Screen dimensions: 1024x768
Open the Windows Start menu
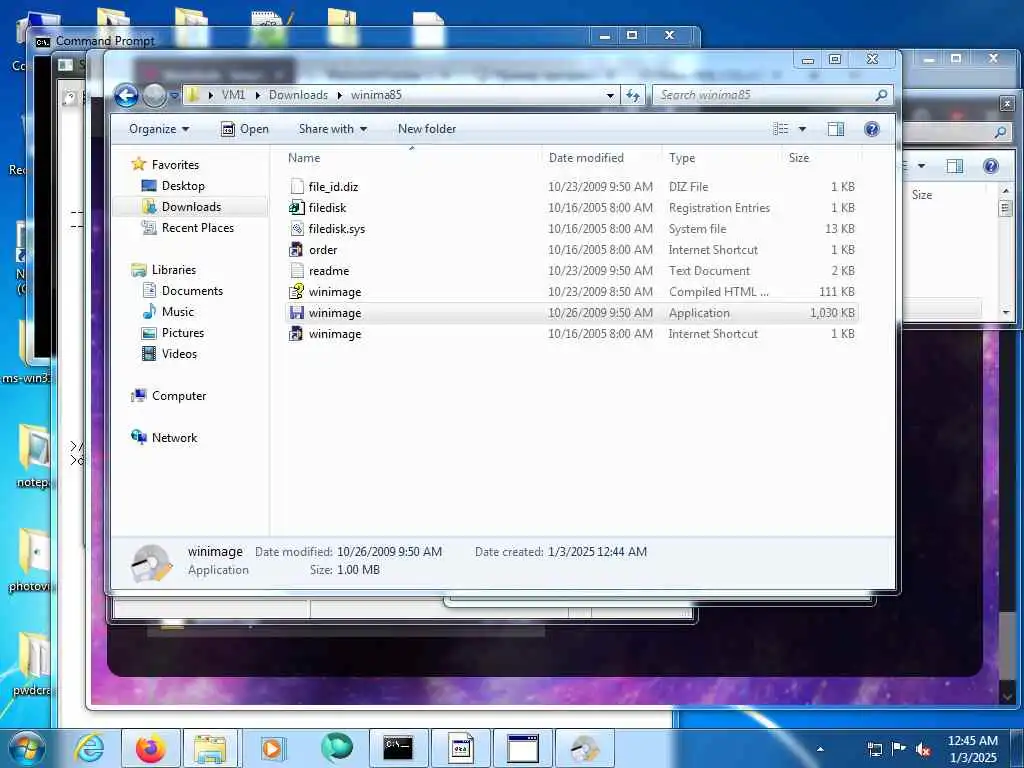(27, 748)
